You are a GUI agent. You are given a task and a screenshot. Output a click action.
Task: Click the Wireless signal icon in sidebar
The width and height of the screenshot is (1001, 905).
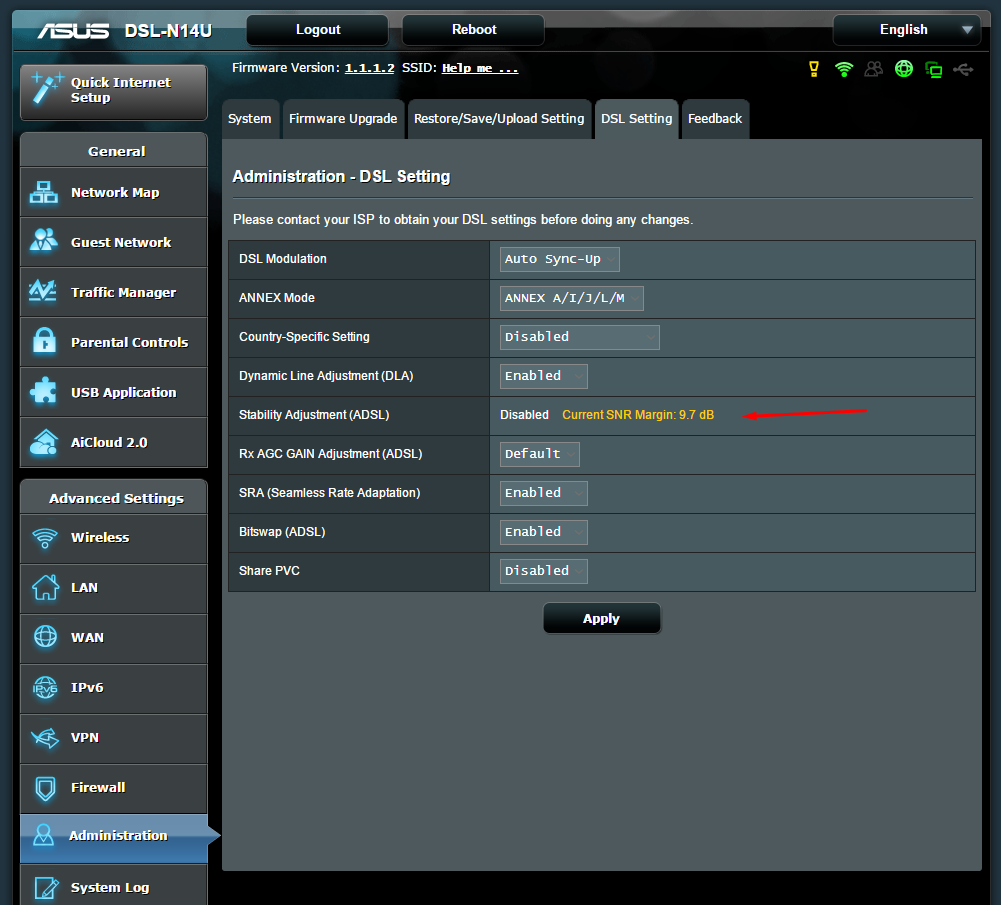(45, 537)
